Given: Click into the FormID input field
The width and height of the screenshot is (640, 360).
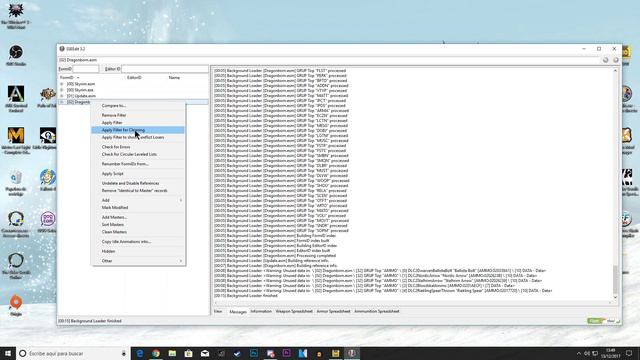Looking at the screenshot, I should coord(86,69).
